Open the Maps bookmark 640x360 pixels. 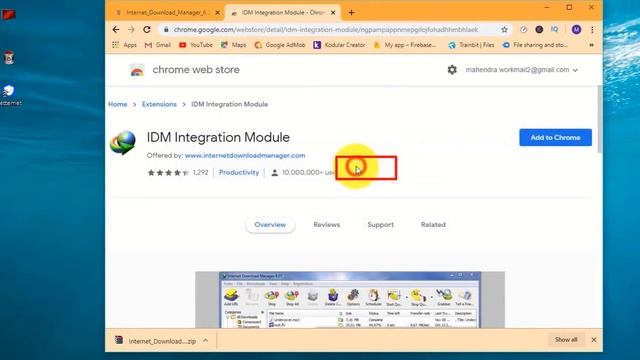pyautogui.click(x=233, y=45)
